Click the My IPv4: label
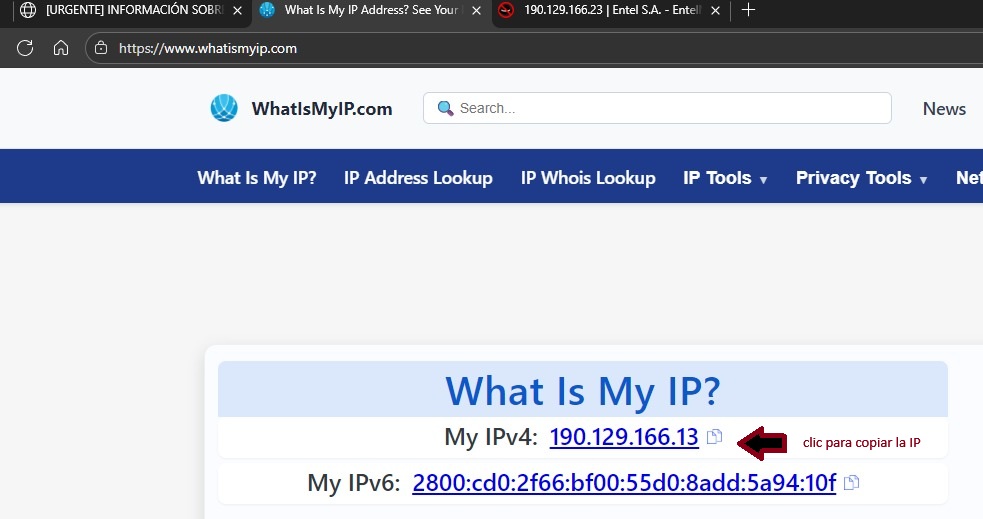The width and height of the screenshot is (983, 519). pos(491,436)
